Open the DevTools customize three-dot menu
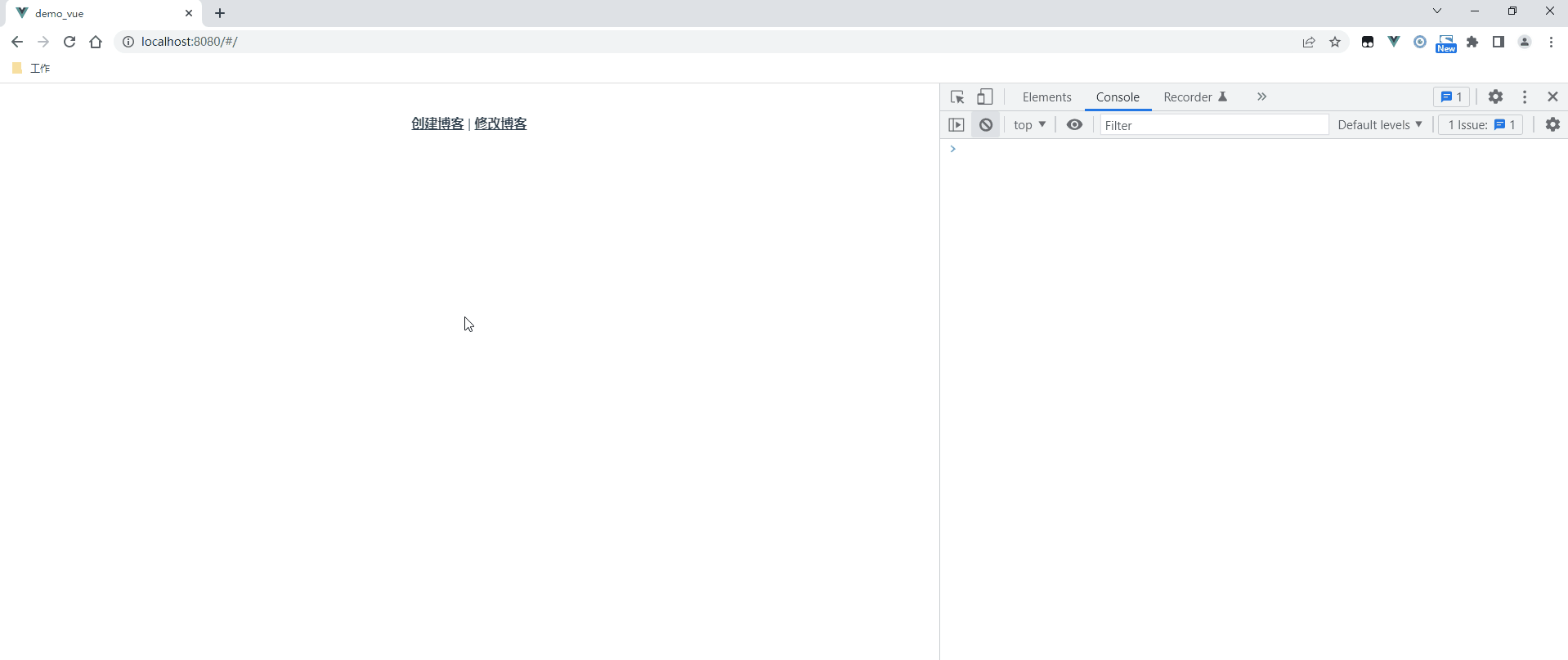 [1525, 97]
